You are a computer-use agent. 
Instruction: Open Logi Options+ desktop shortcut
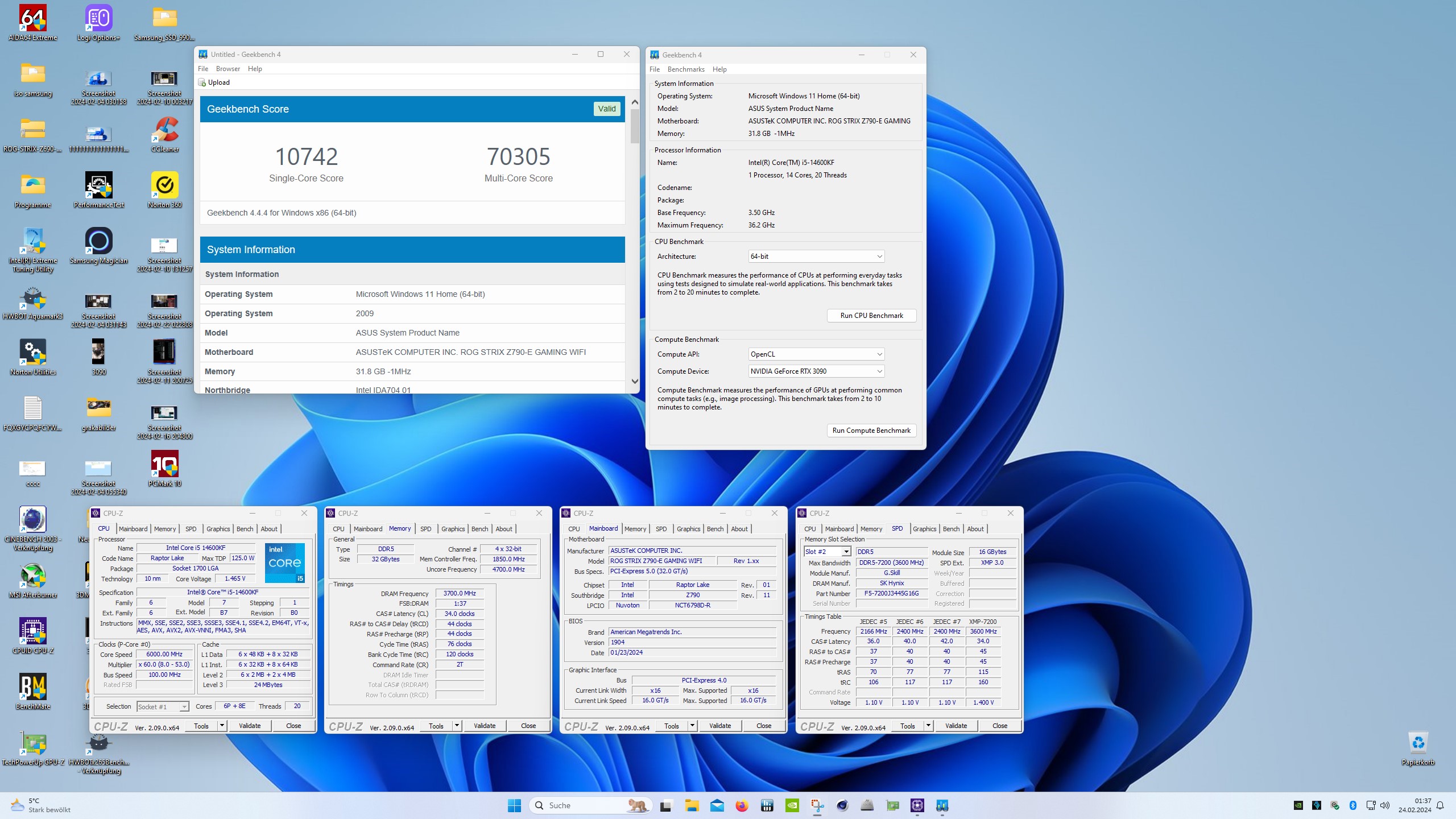tap(98, 23)
